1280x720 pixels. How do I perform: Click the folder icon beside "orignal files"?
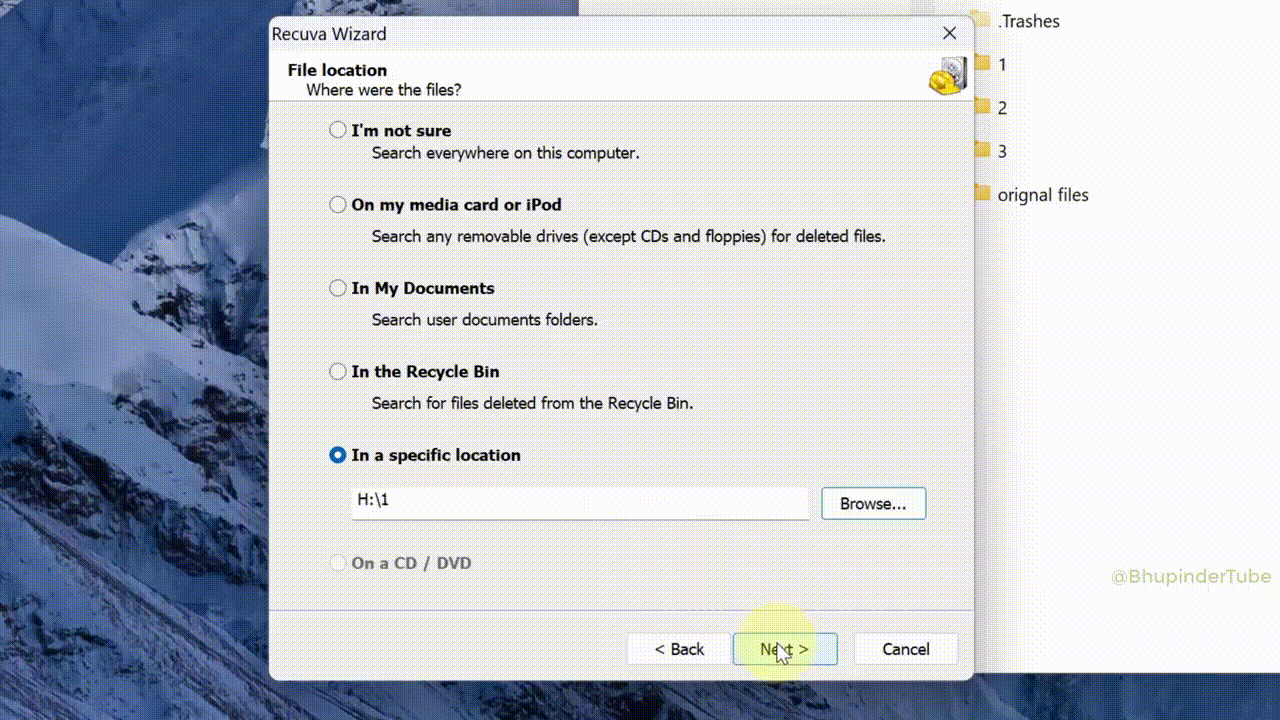pos(982,194)
